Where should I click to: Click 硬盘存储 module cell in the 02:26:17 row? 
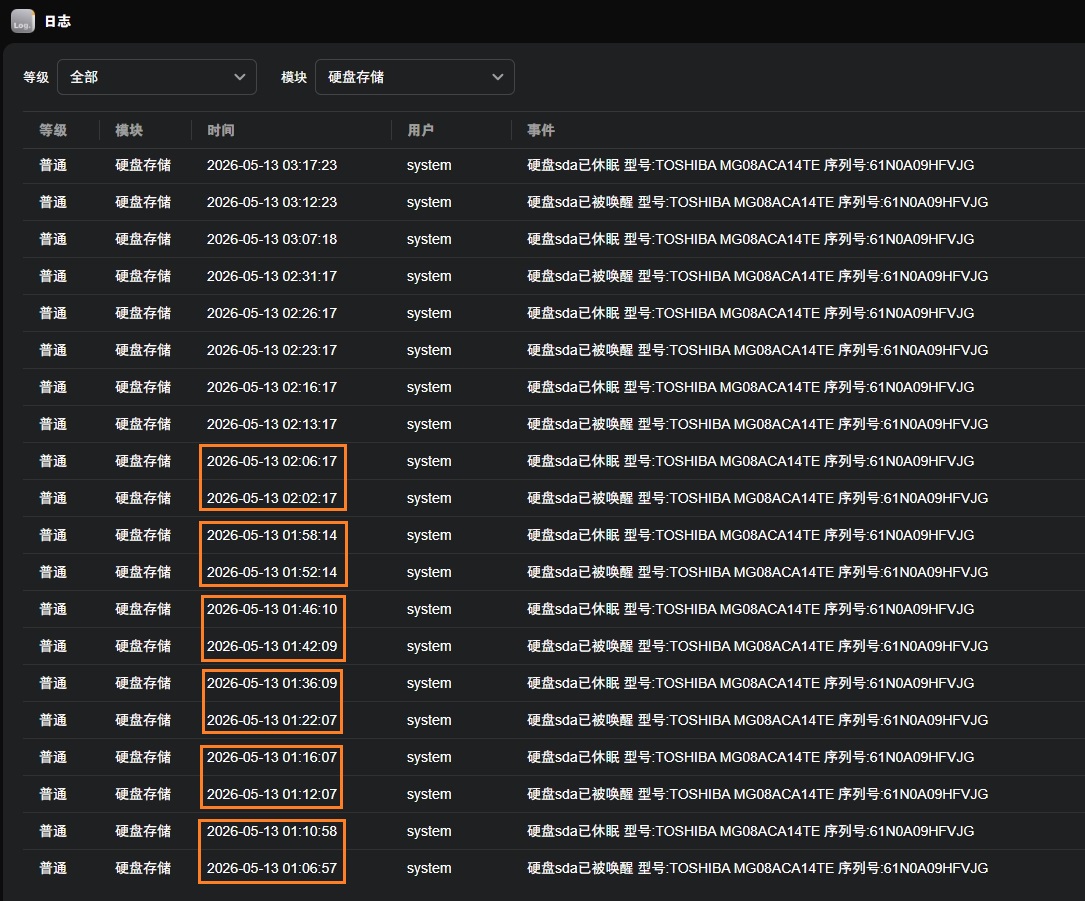pos(143,313)
